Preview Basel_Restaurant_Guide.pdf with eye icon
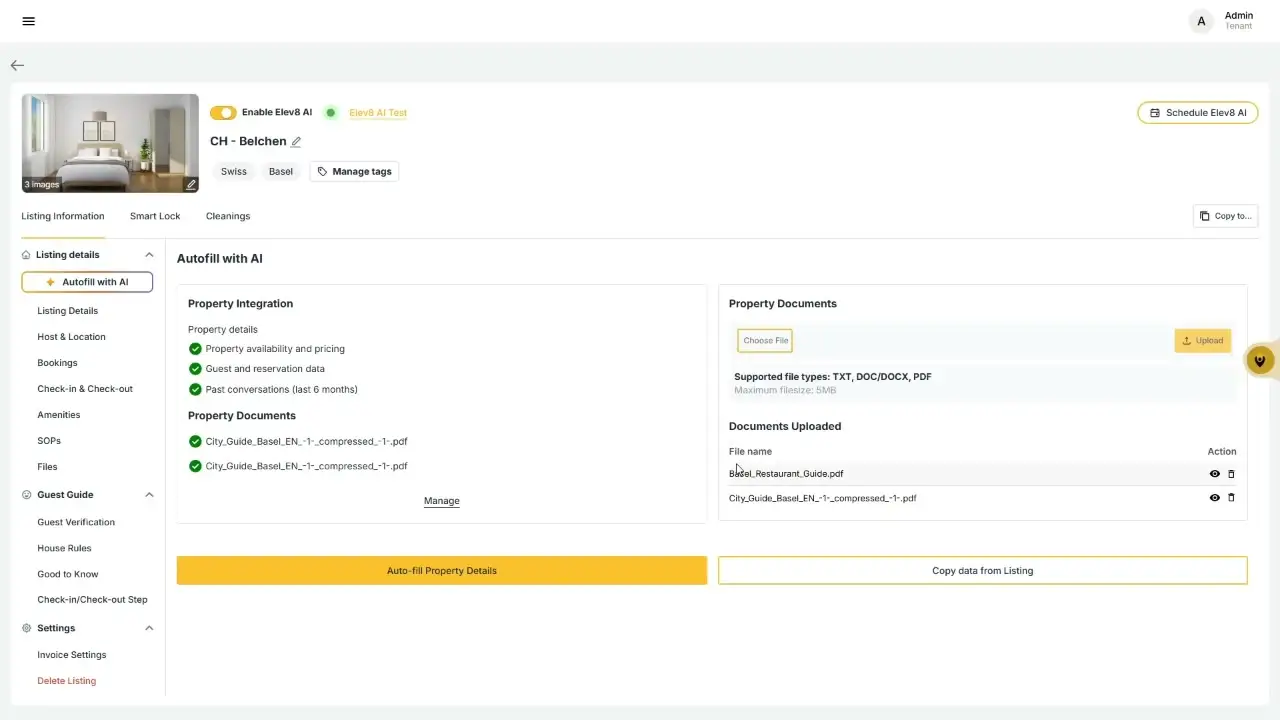The image size is (1280, 720). pyautogui.click(x=1215, y=474)
